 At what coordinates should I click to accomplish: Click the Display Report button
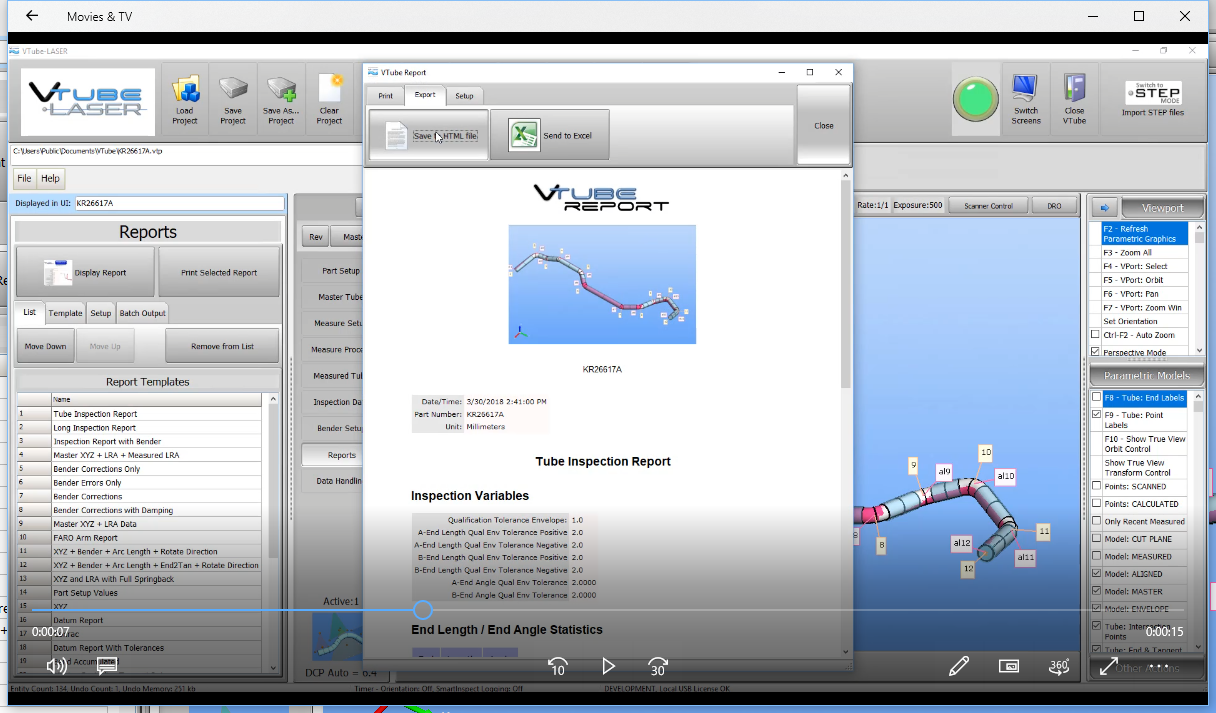tap(85, 272)
